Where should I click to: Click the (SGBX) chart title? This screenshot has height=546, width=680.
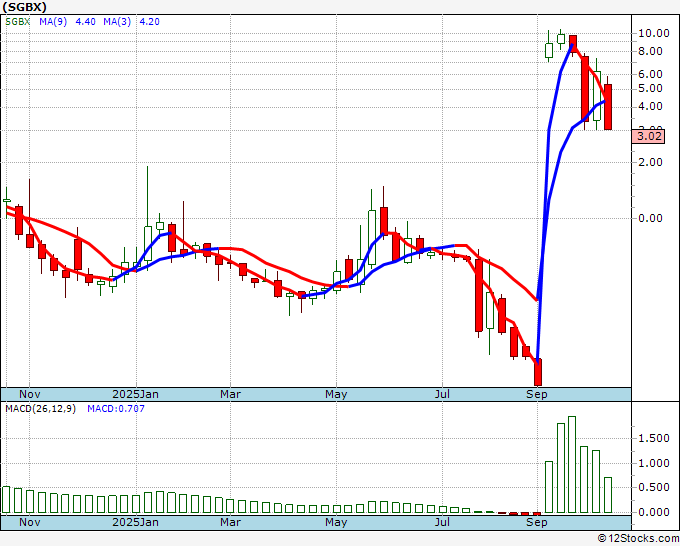(x=25, y=7)
